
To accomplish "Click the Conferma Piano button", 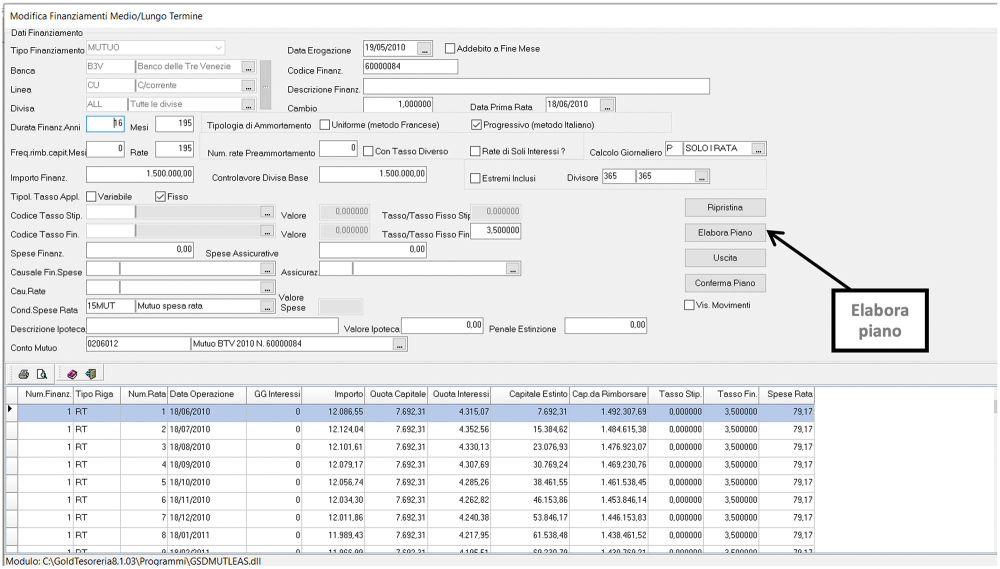I will click(726, 283).
